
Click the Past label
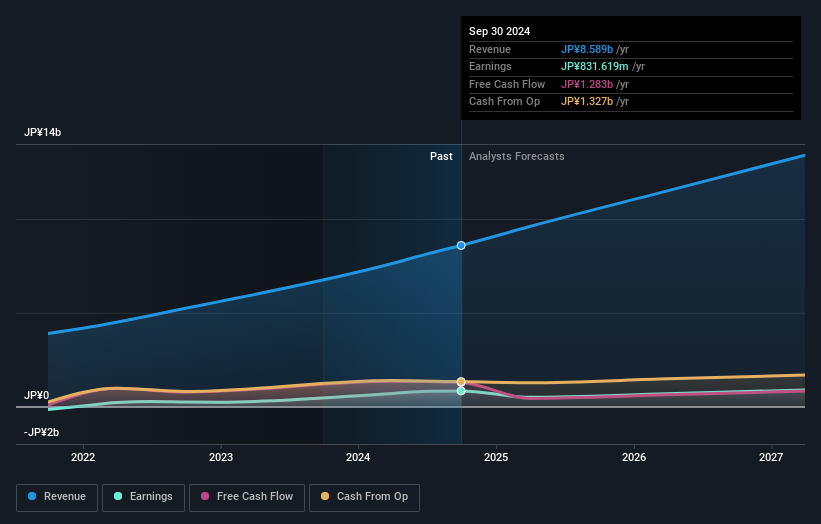tap(441, 157)
